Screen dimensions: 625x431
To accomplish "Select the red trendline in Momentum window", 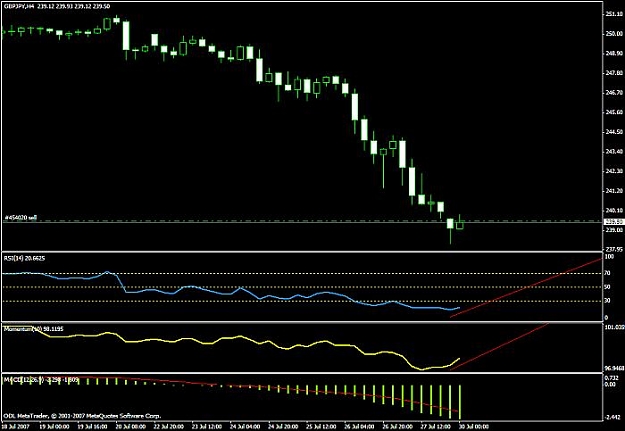I will click(x=500, y=346).
